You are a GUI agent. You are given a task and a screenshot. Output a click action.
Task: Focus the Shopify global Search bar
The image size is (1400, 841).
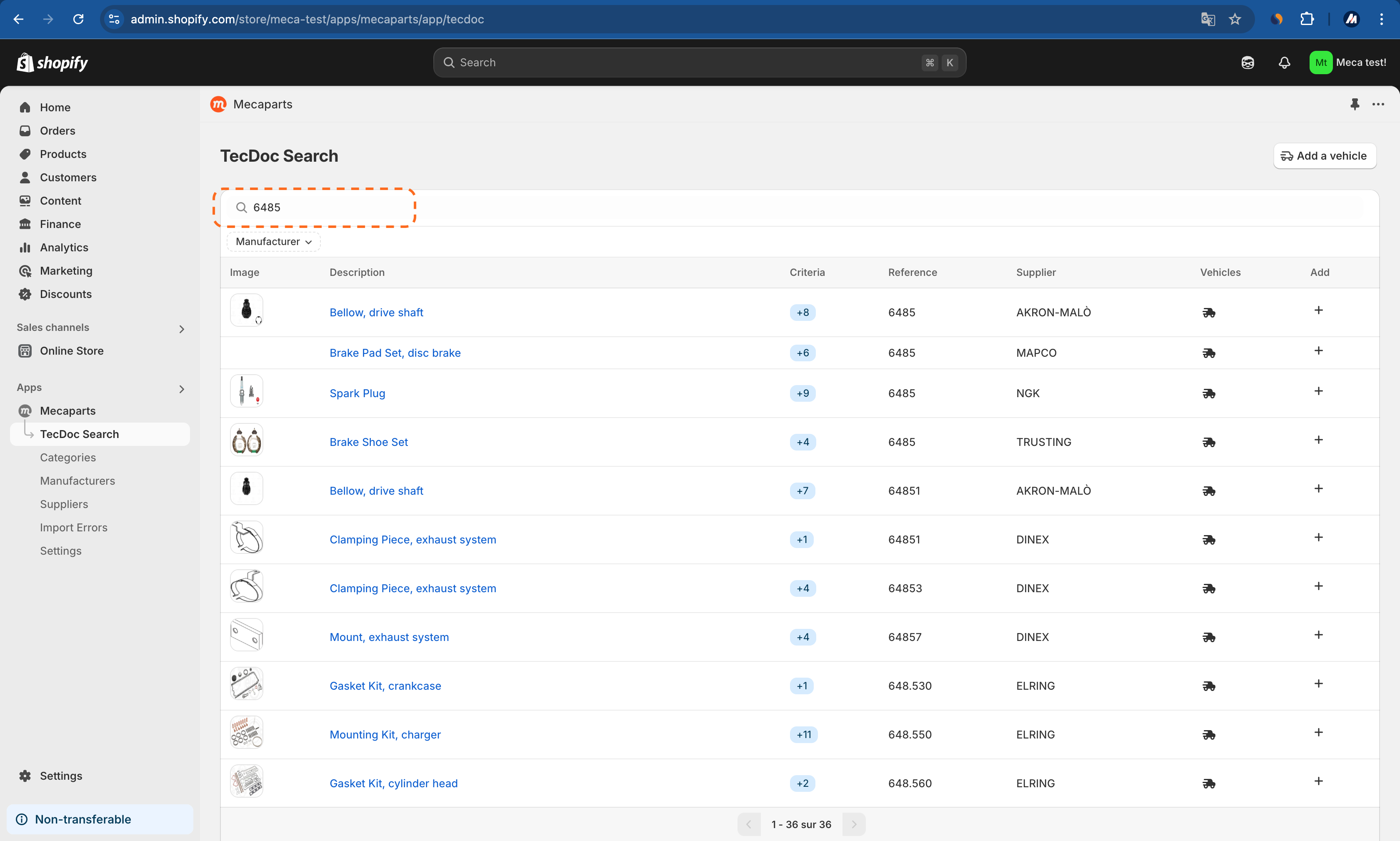click(699, 63)
